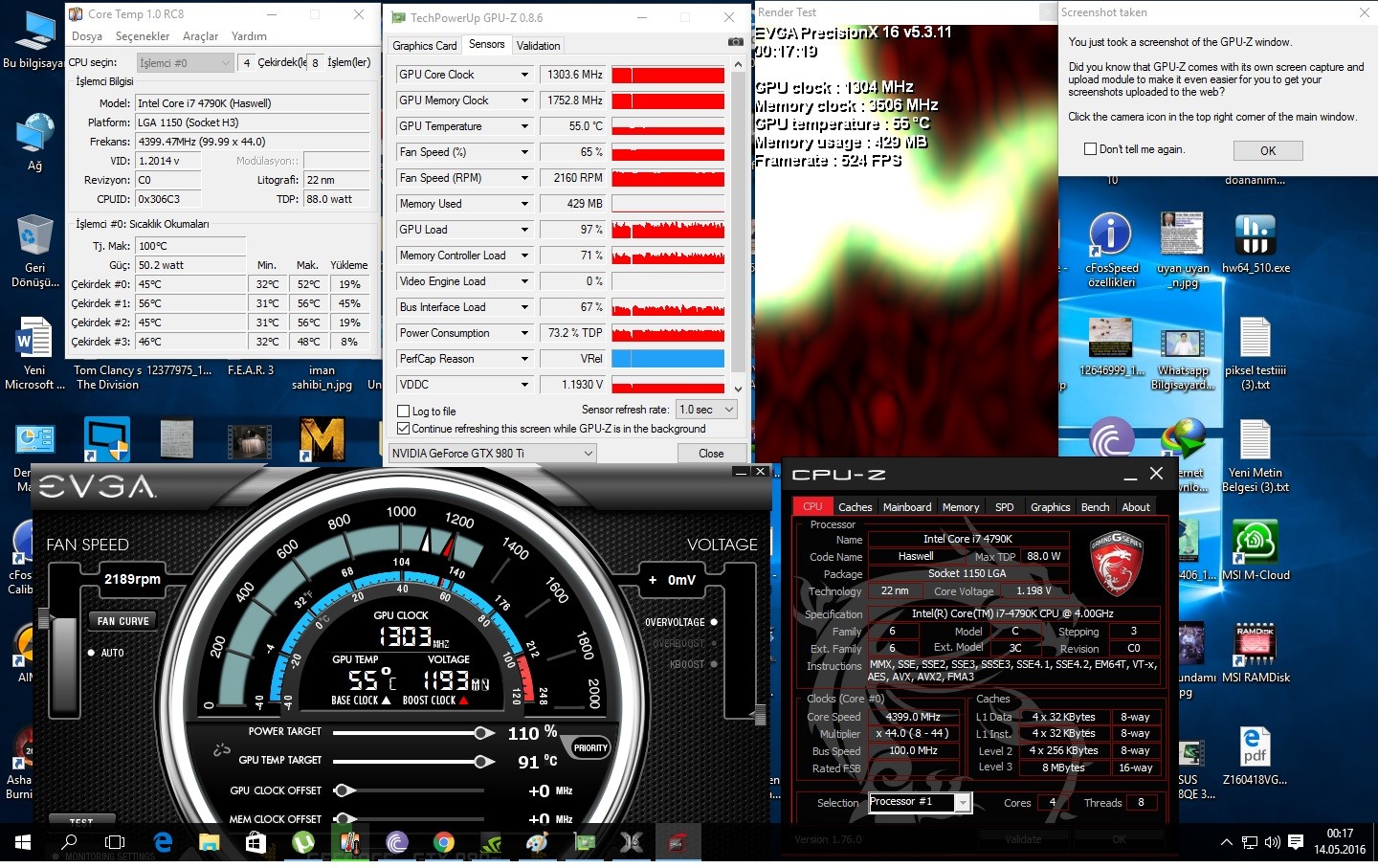
Task: Open the Sensor refresh rate dropdown
Action: point(706,410)
